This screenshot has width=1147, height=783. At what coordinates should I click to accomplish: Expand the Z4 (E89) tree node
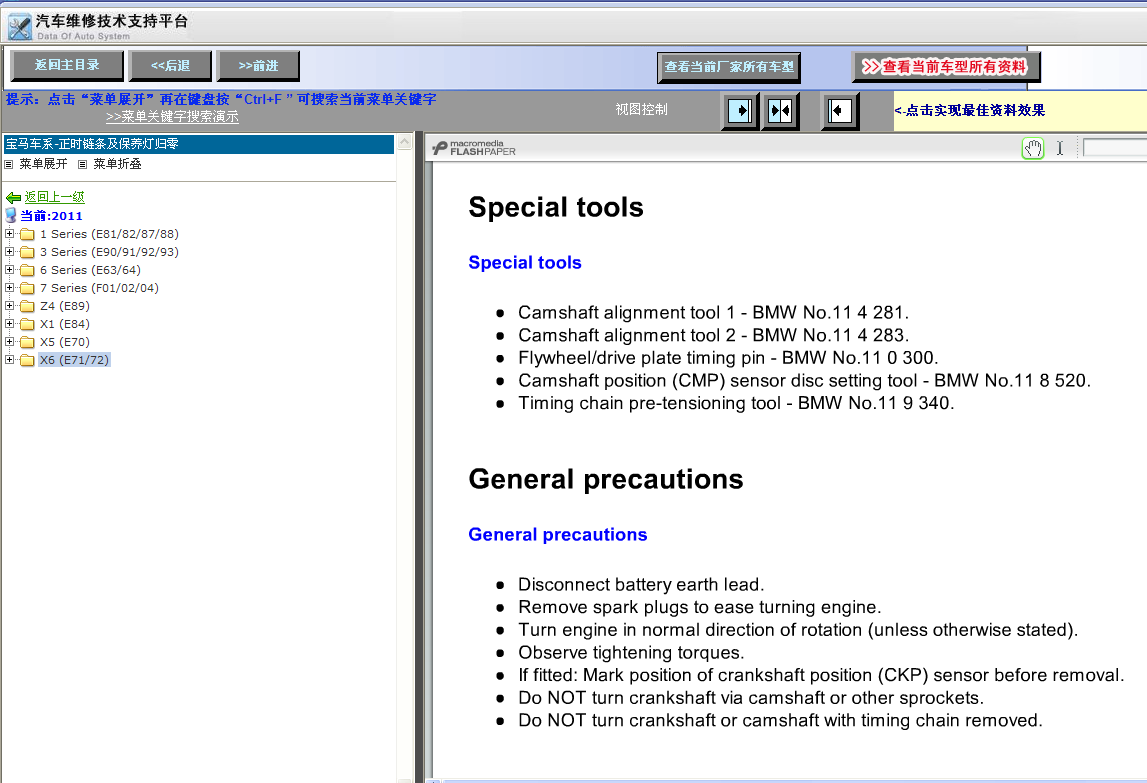click(10, 305)
